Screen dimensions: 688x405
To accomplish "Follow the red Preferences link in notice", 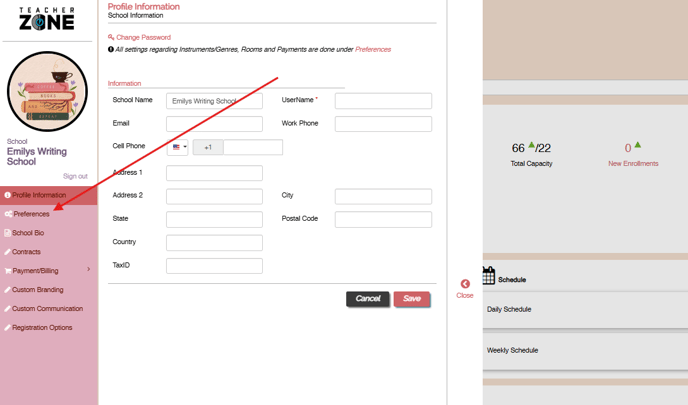I will (x=373, y=49).
